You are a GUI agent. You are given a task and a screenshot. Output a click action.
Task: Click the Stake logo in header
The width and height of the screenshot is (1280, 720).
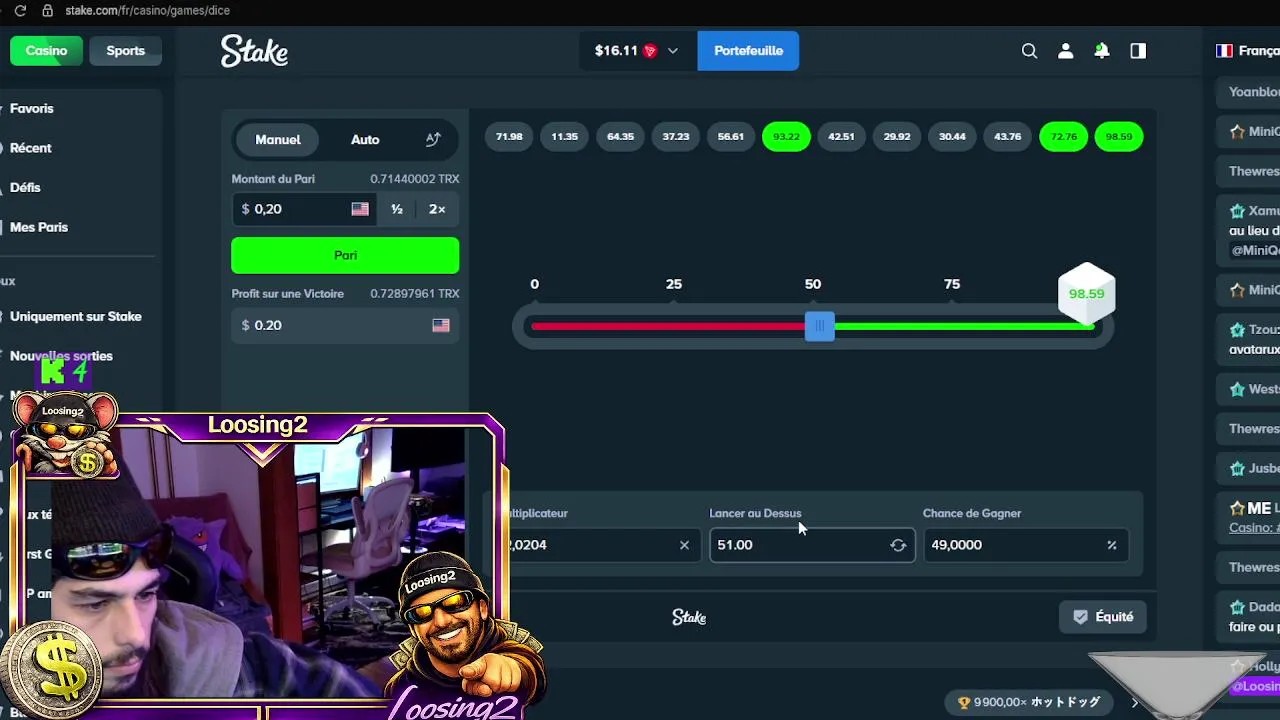254,51
